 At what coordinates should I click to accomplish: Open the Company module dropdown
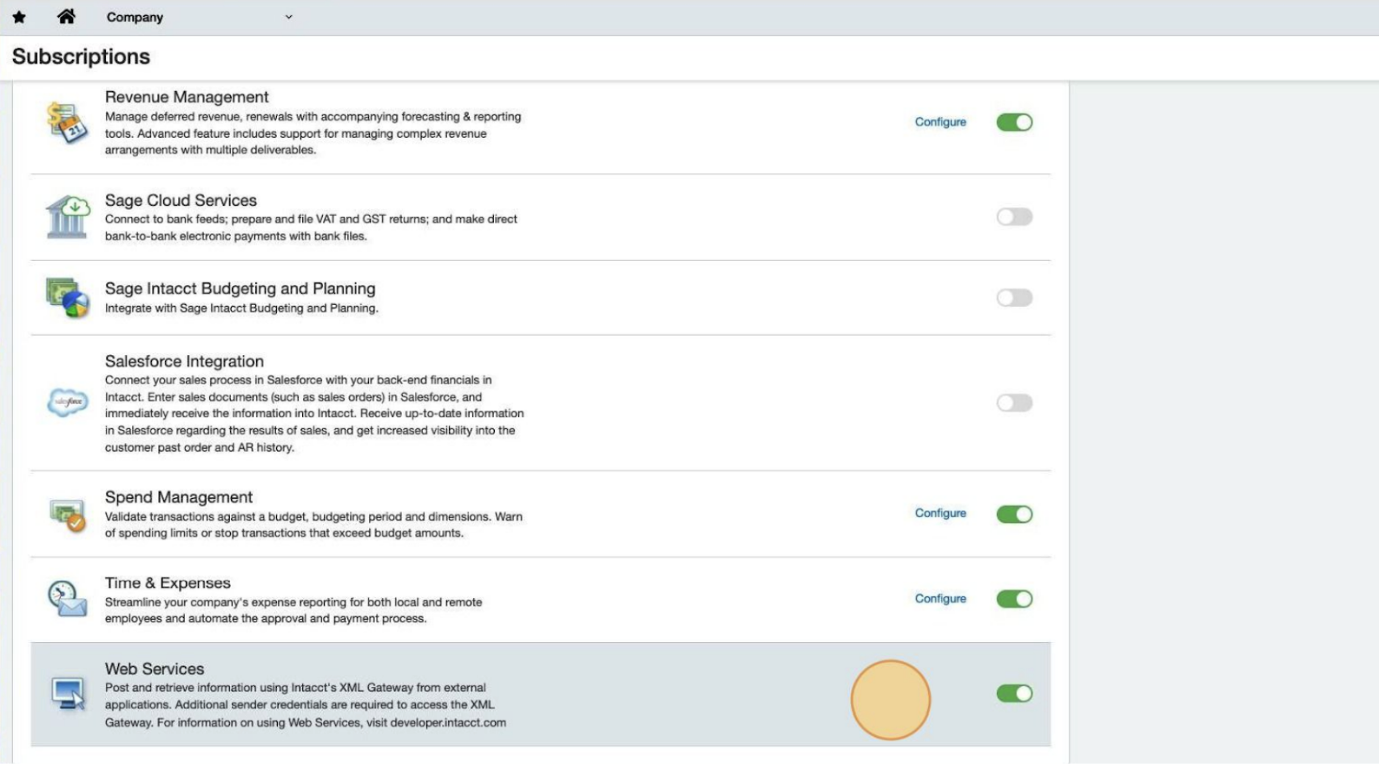coord(135,17)
